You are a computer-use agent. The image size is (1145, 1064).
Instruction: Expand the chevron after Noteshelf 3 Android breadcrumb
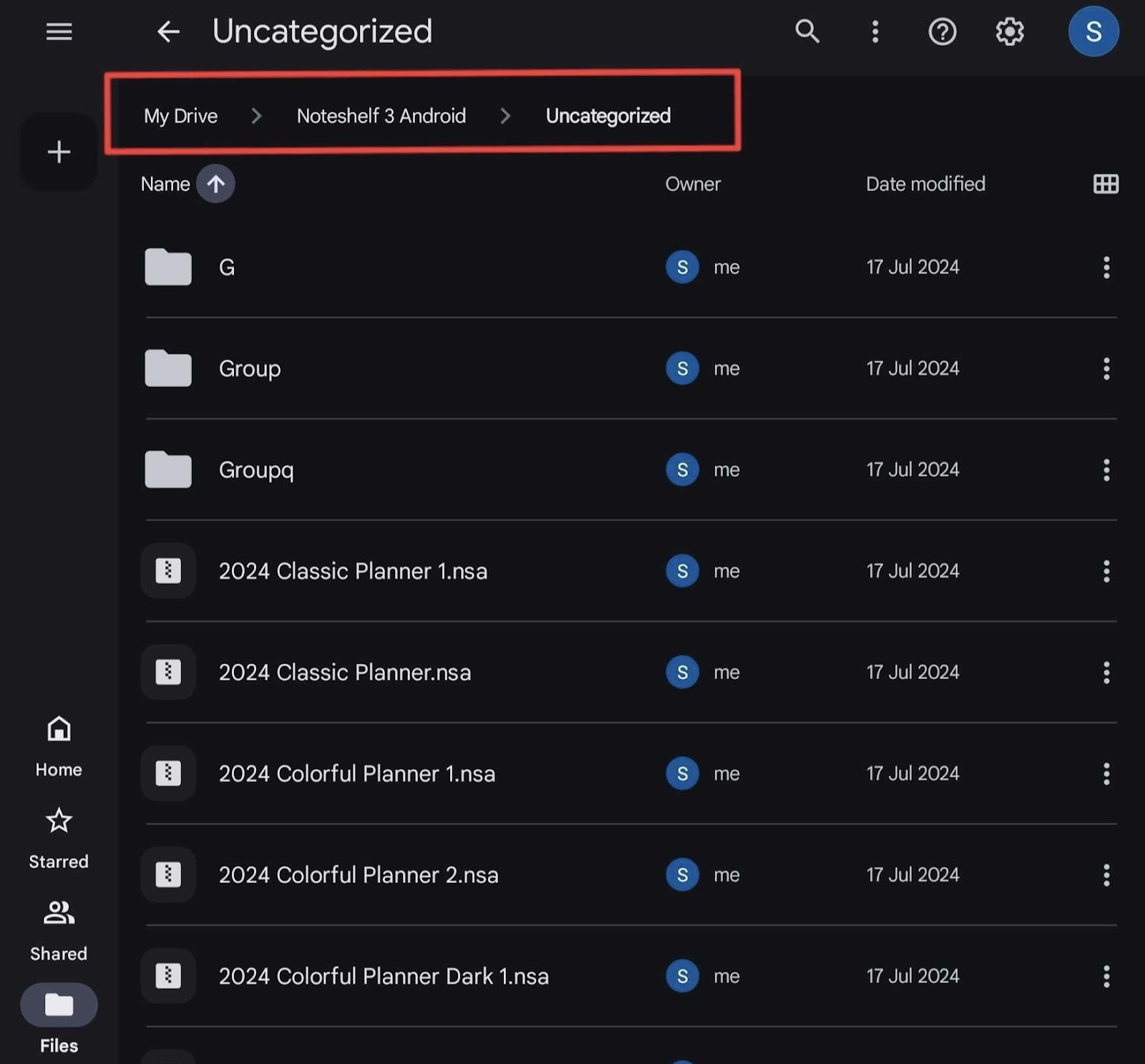click(505, 116)
